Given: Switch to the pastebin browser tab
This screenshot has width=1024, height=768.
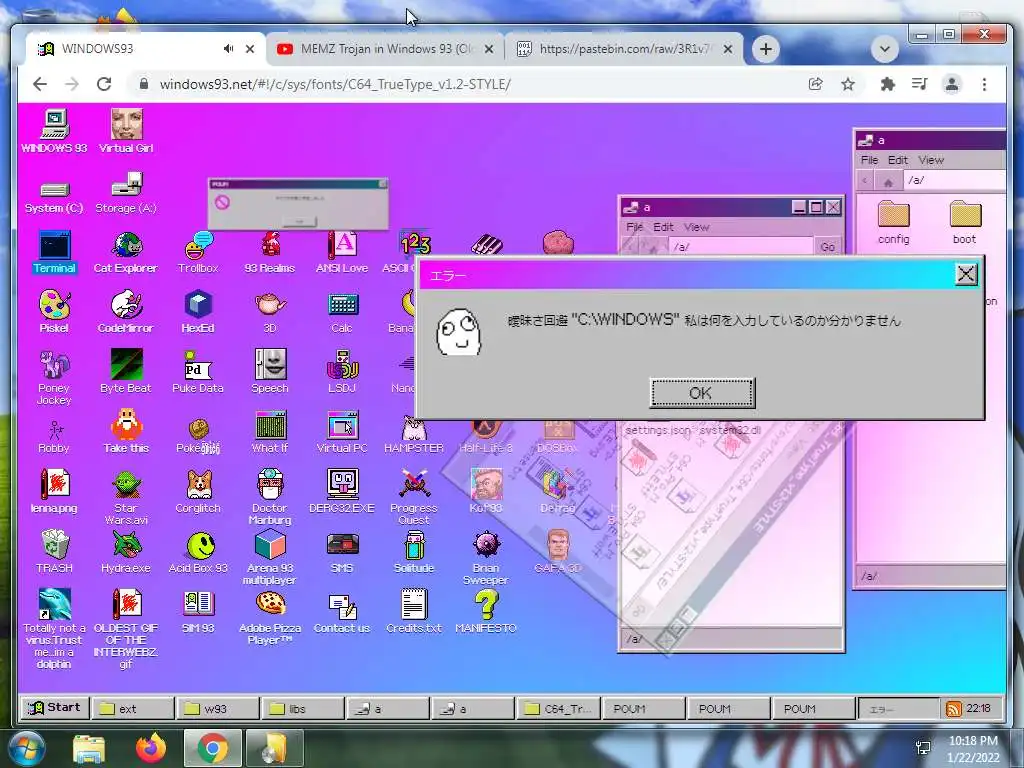Looking at the screenshot, I should click(624, 49).
